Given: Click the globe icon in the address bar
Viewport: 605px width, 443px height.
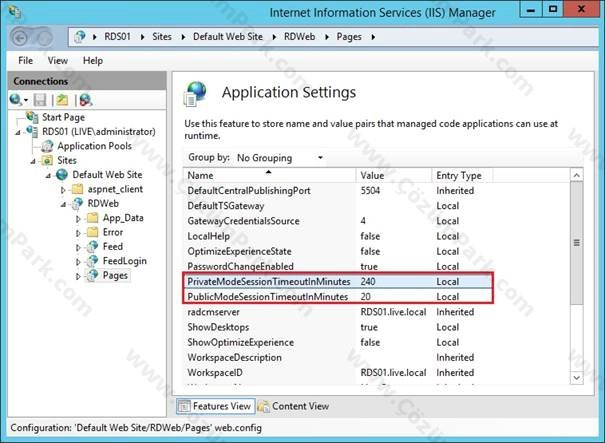Looking at the screenshot, I should [80, 37].
